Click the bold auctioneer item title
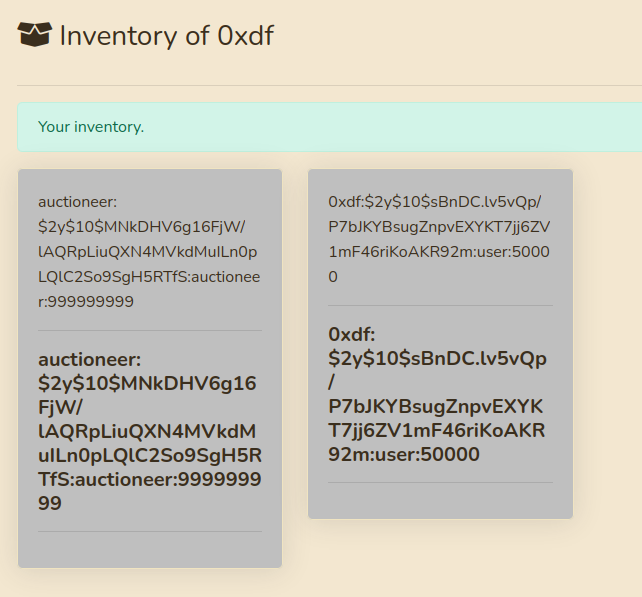The height and width of the screenshot is (597, 642). click(x=149, y=431)
